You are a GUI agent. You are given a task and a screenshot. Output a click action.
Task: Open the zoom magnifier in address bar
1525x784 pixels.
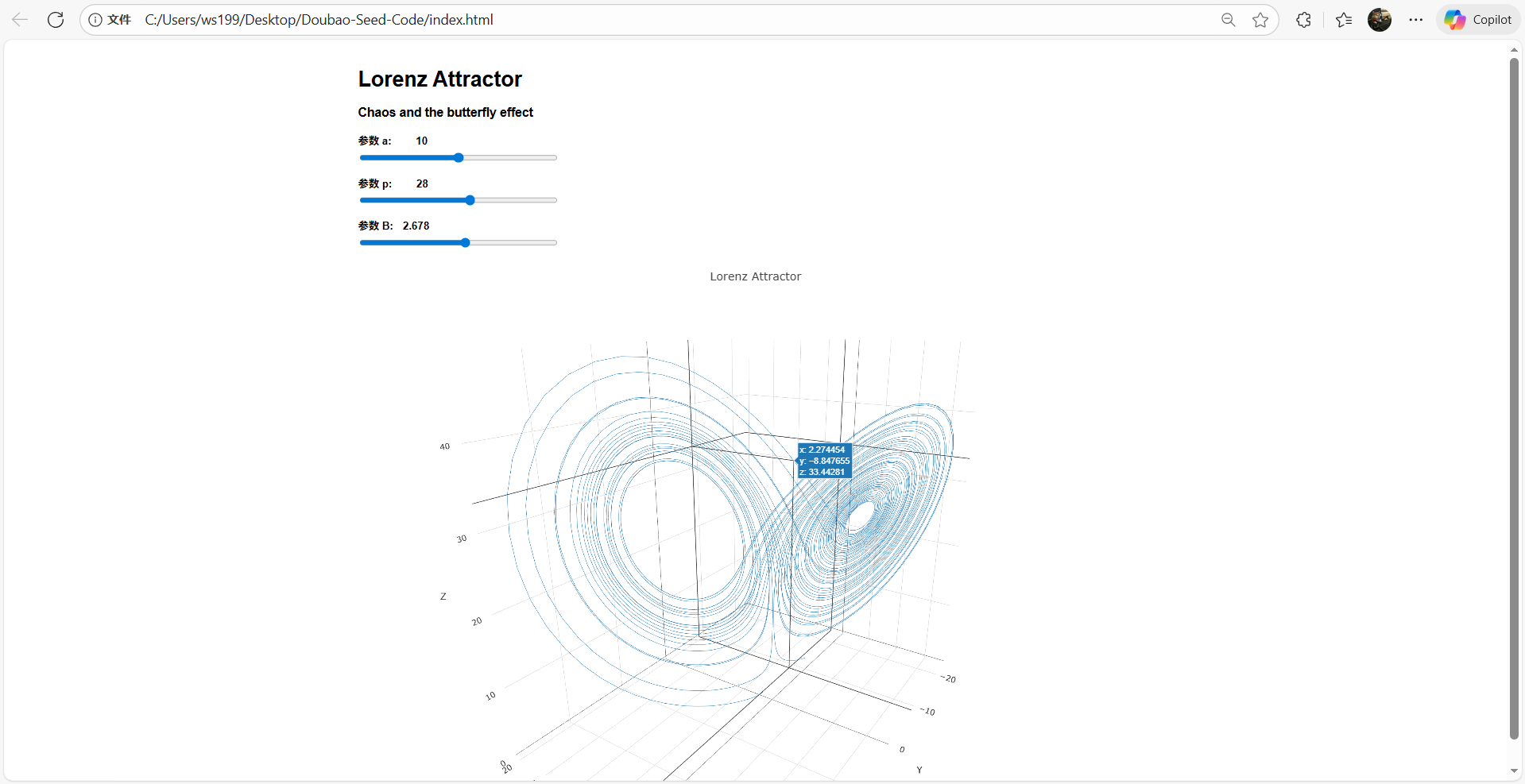(1228, 20)
